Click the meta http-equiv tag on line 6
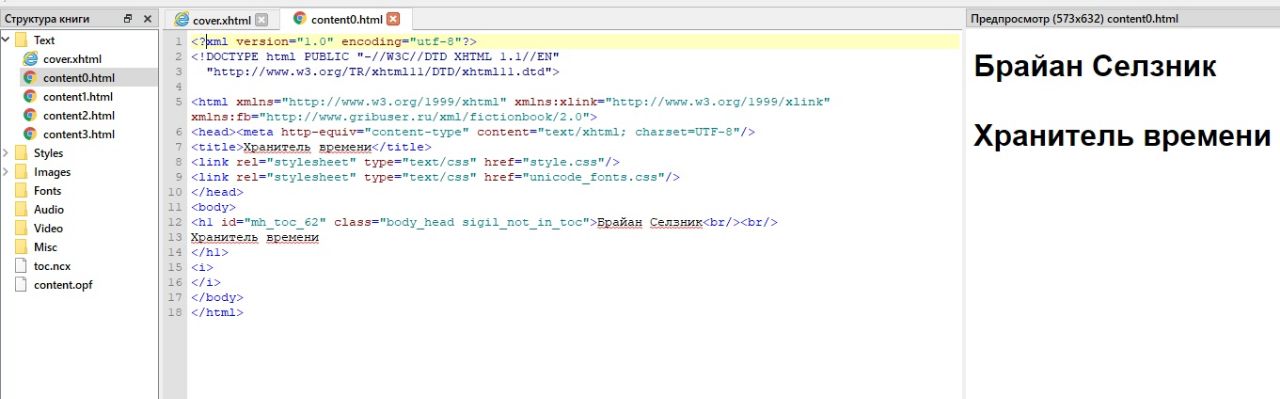The image size is (1280, 399). click(x=497, y=132)
